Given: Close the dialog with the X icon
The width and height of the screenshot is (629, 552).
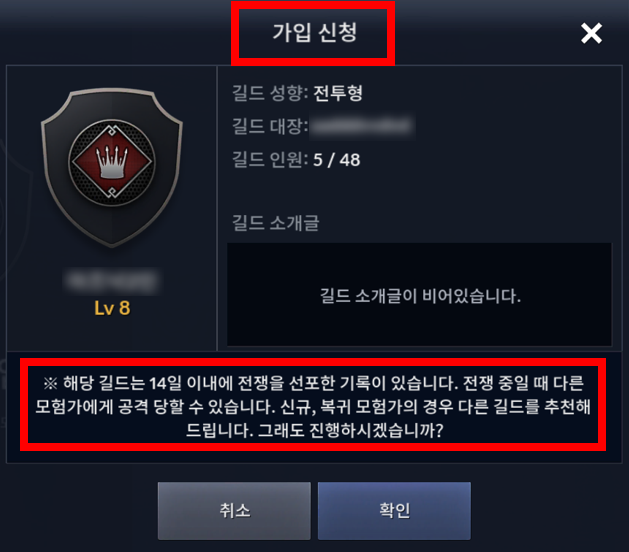Looking at the screenshot, I should (591, 33).
